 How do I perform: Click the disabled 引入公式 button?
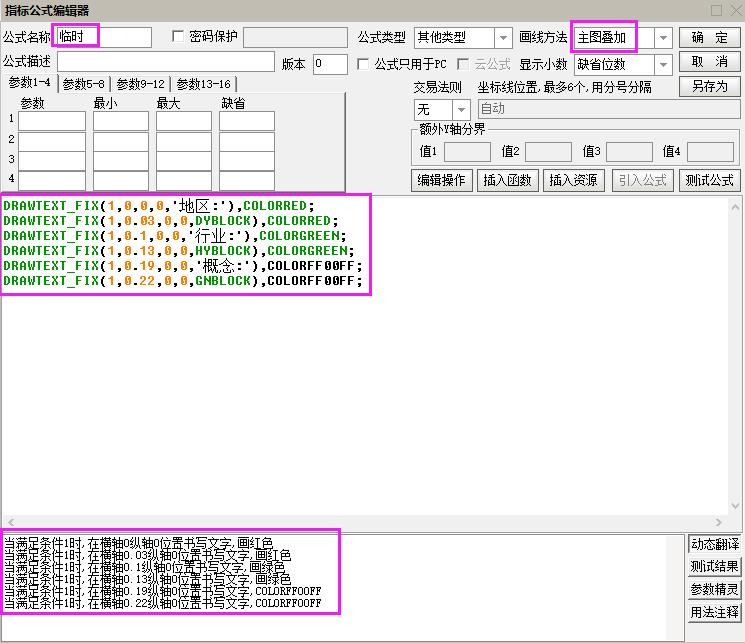tap(642, 181)
